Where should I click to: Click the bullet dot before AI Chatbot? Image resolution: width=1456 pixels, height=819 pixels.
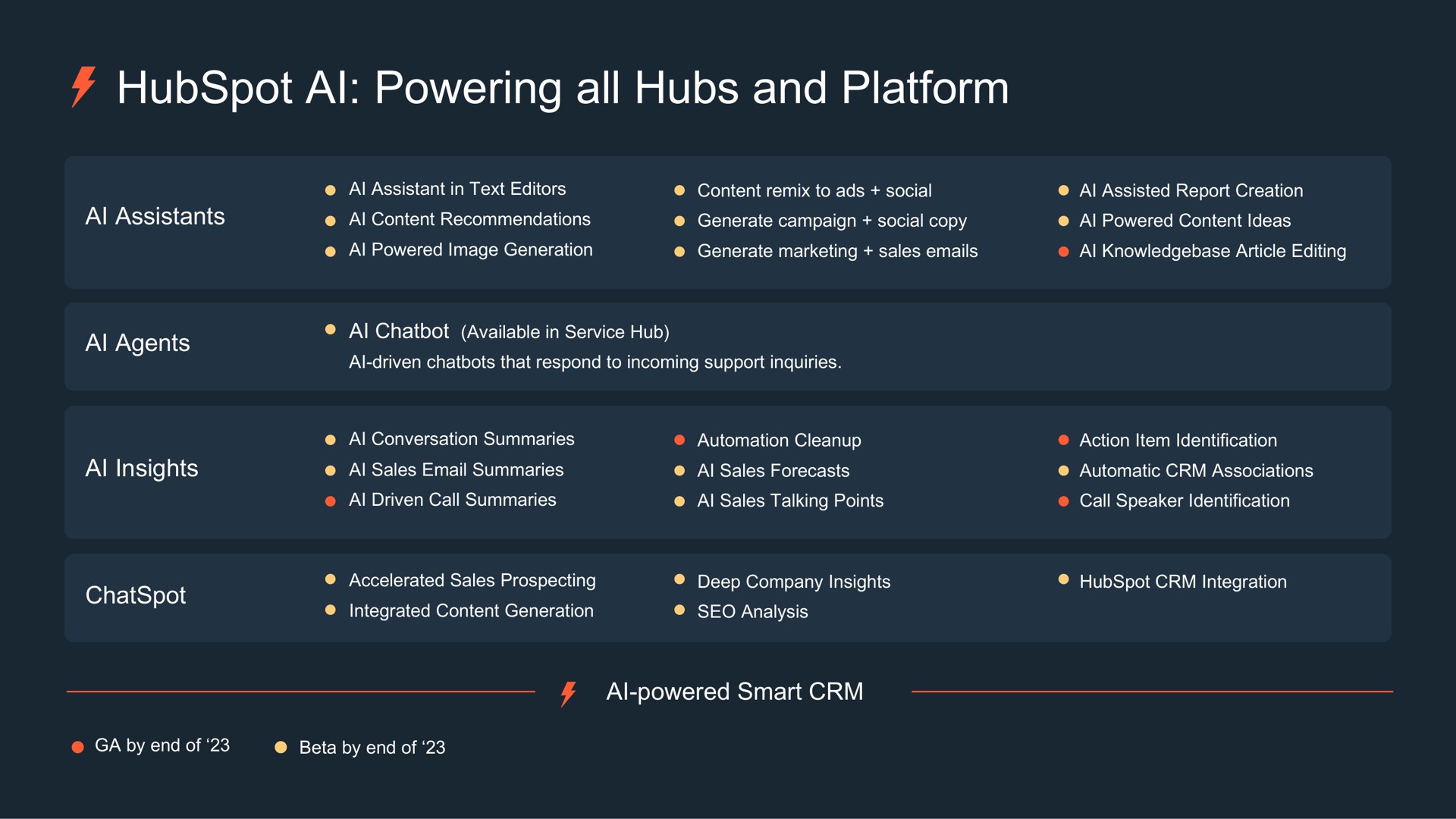point(330,330)
